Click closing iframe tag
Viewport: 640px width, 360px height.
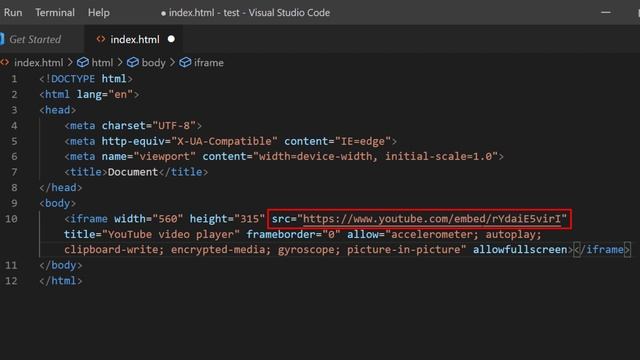click(602, 249)
